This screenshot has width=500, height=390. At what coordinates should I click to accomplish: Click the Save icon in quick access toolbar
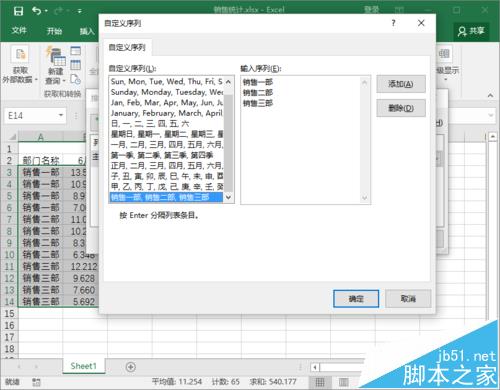[18, 11]
